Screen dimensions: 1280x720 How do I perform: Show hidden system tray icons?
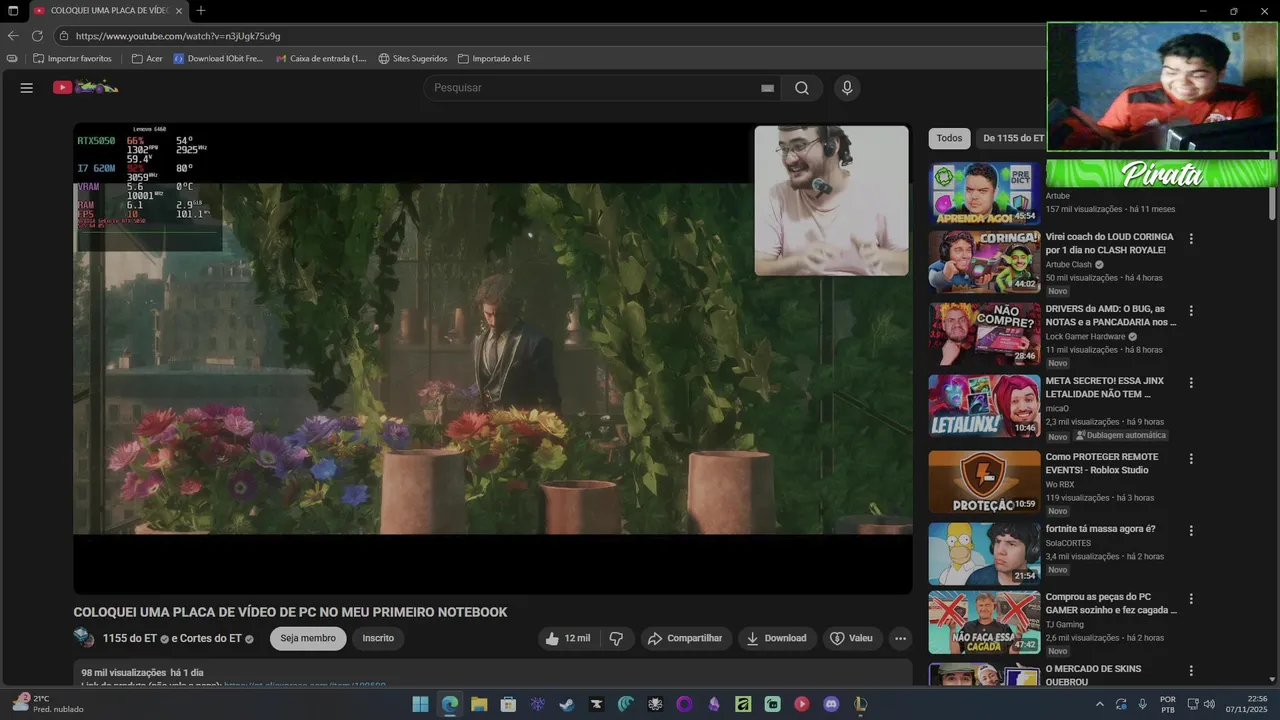(x=1100, y=704)
